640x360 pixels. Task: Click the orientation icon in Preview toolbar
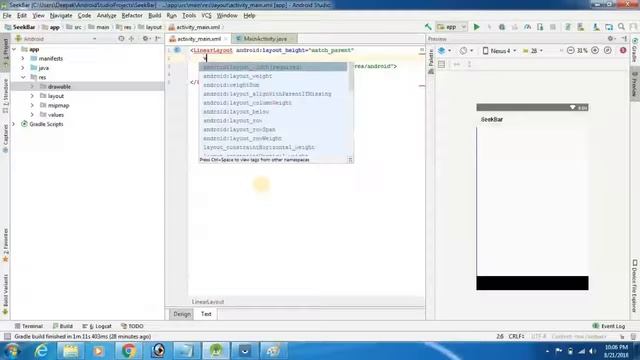(x=465, y=51)
